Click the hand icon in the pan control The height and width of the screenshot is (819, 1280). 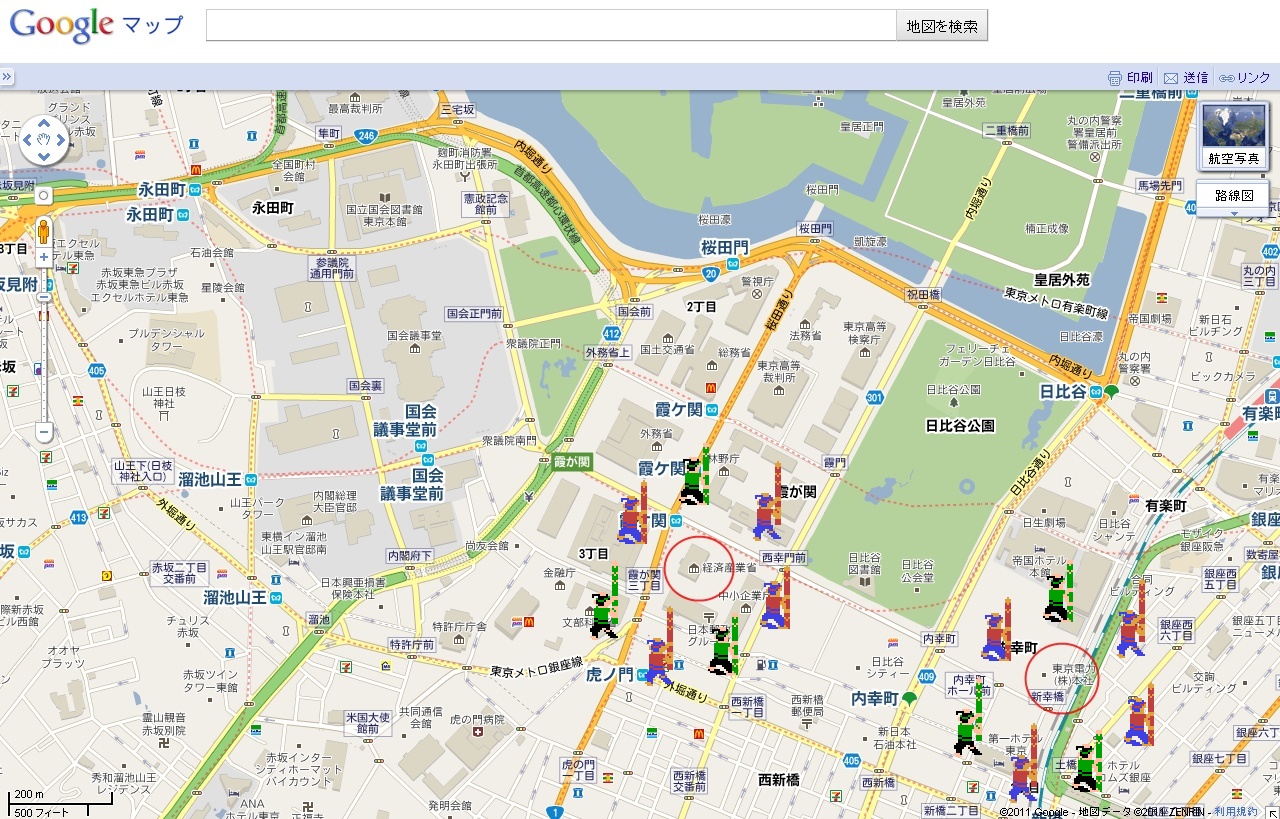pos(44,141)
